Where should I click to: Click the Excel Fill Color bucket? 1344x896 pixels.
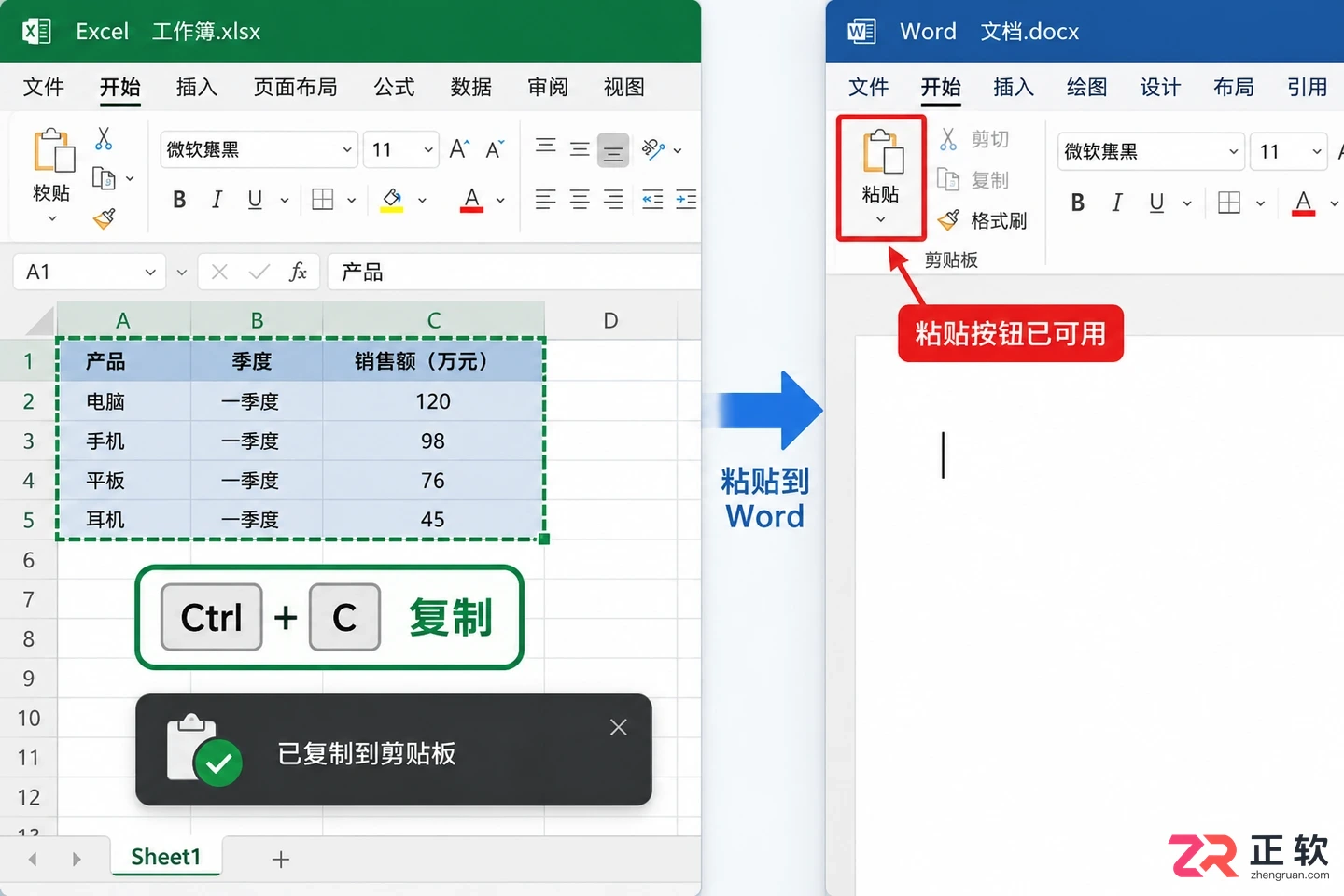click(x=392, y=200)
